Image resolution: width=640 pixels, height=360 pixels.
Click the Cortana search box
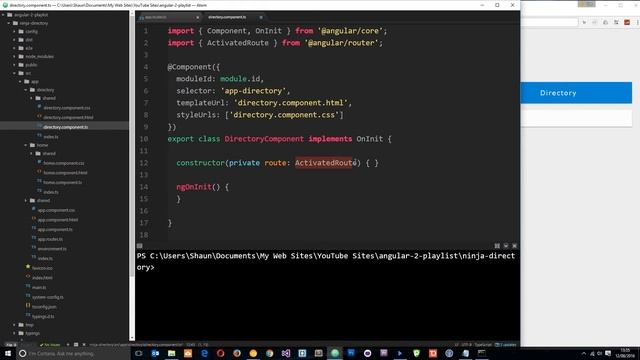(73, 353)
